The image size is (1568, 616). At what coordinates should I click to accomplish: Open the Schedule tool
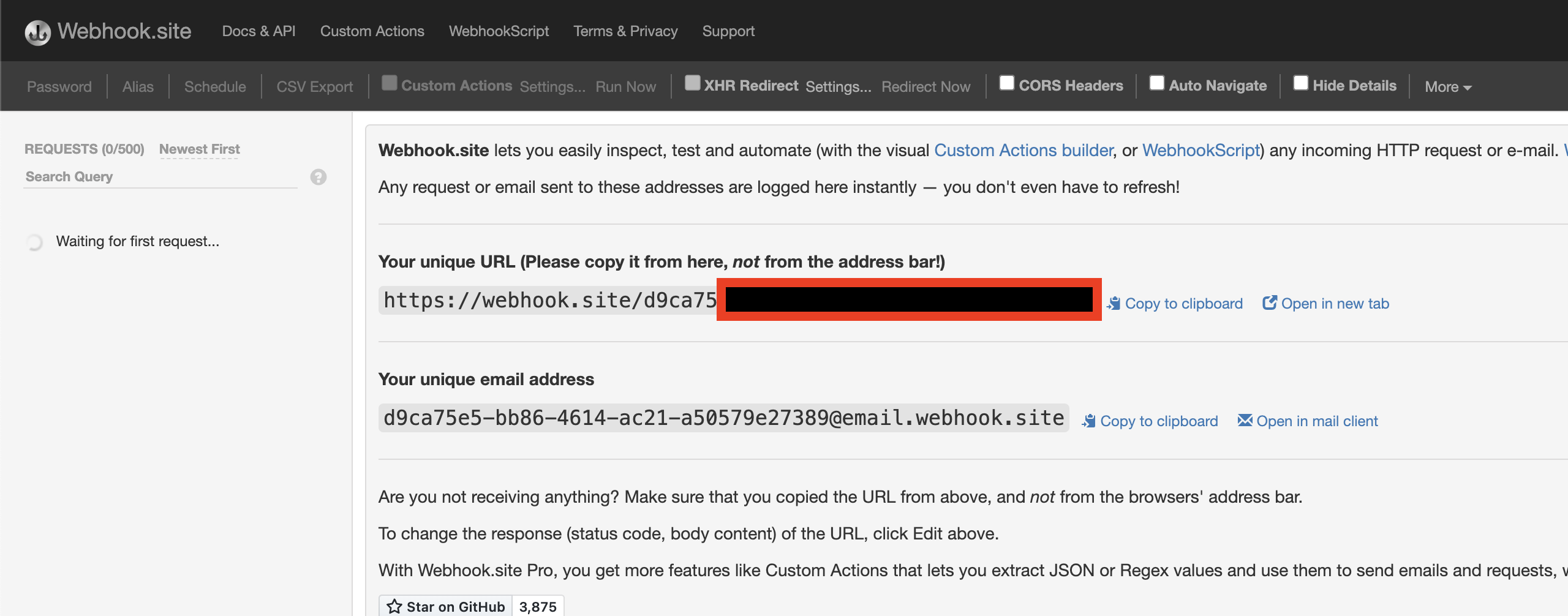(x=214, y=86)
